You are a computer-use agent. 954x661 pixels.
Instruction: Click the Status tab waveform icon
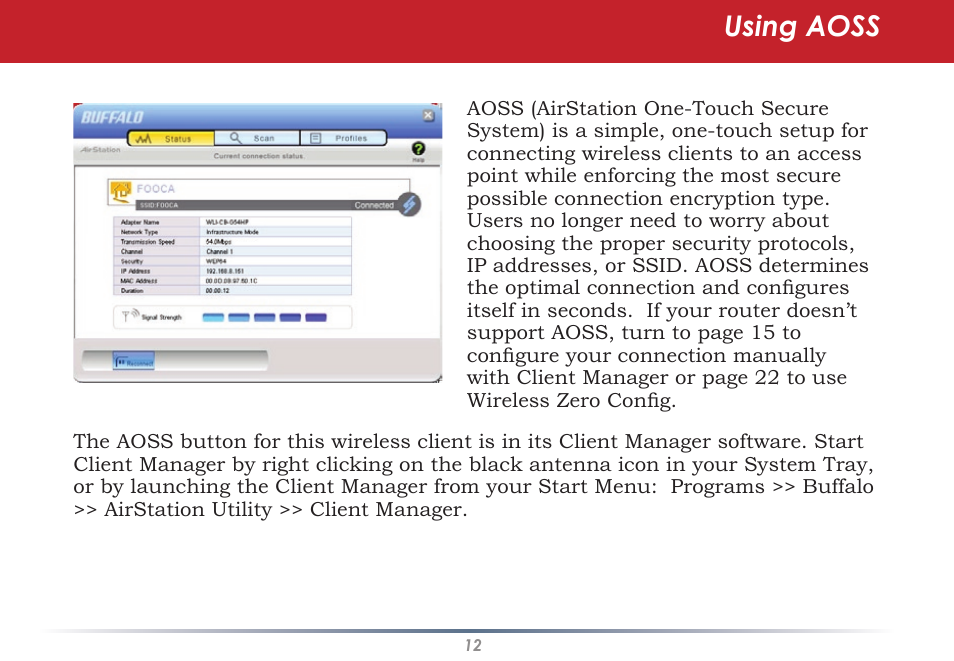(144, 139)
